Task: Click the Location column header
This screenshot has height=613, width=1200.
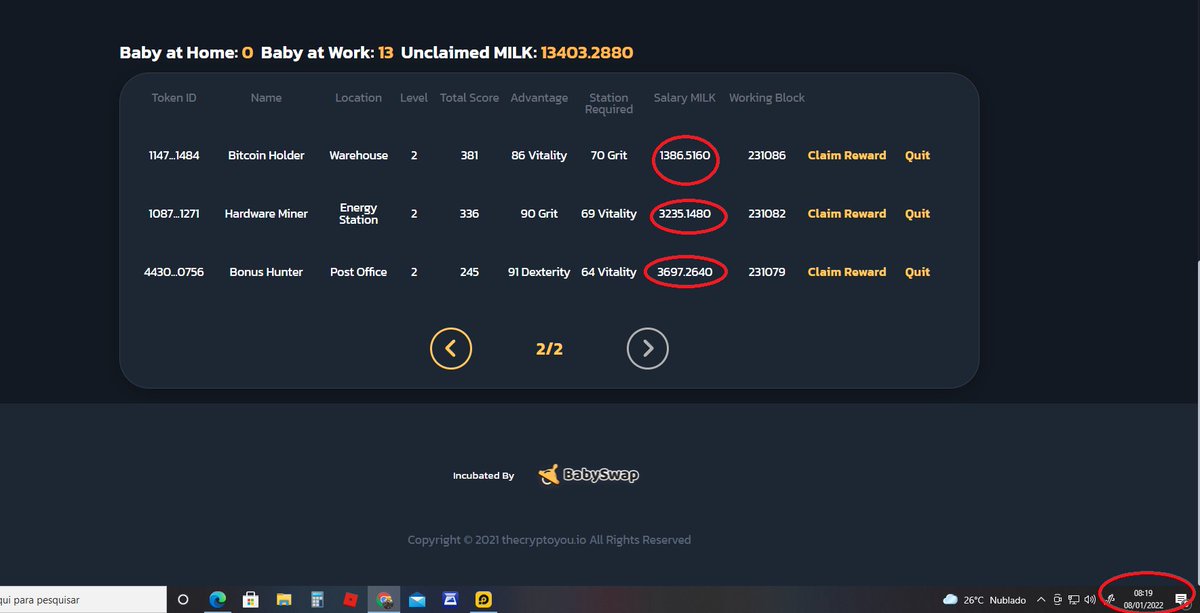Action: pyautogui.click(x=358, y=98)
